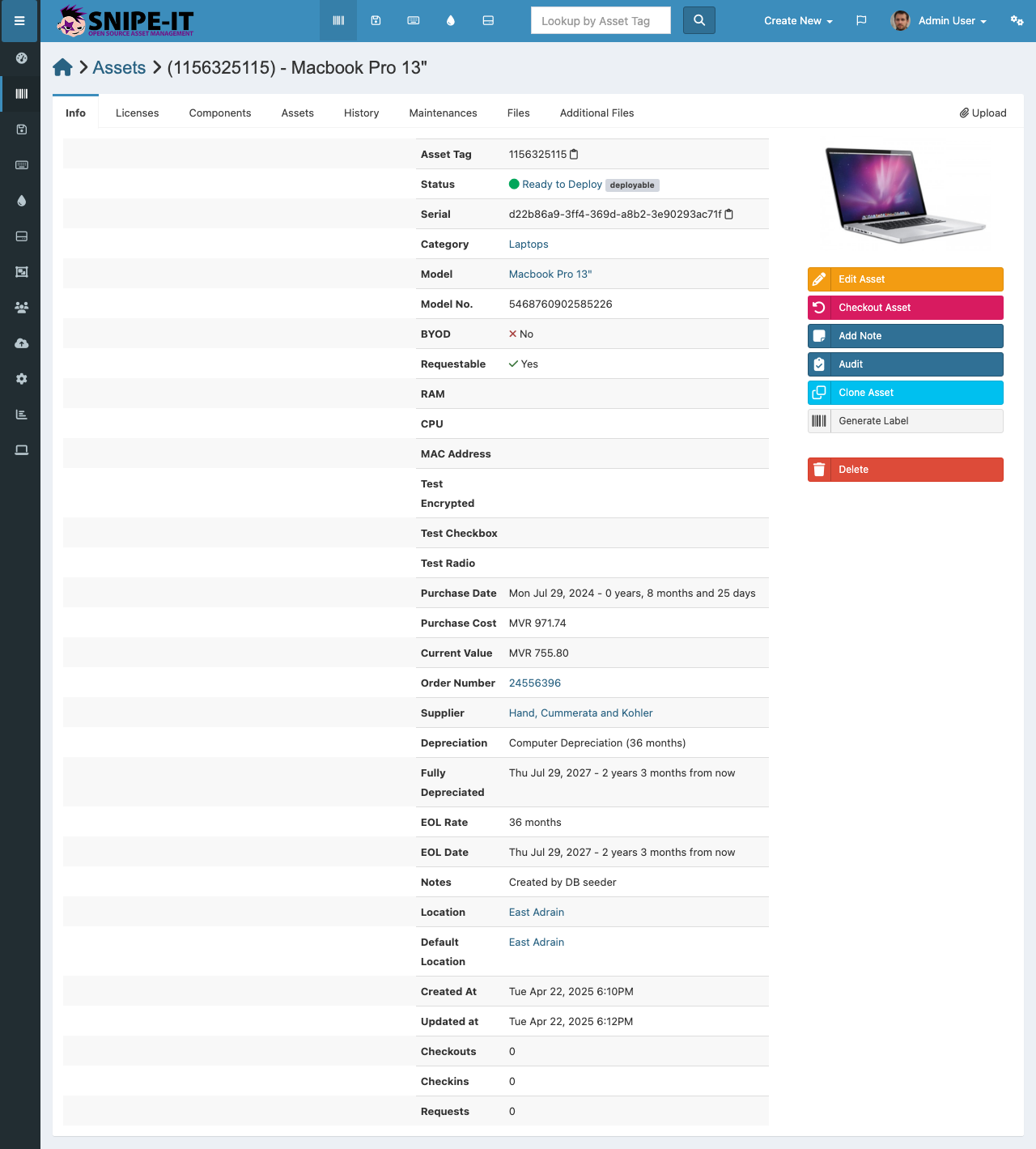The height and width of the screenshot is (1149, 1036).
Task: Click top bar licenses floppy icon
Action: 376,21
